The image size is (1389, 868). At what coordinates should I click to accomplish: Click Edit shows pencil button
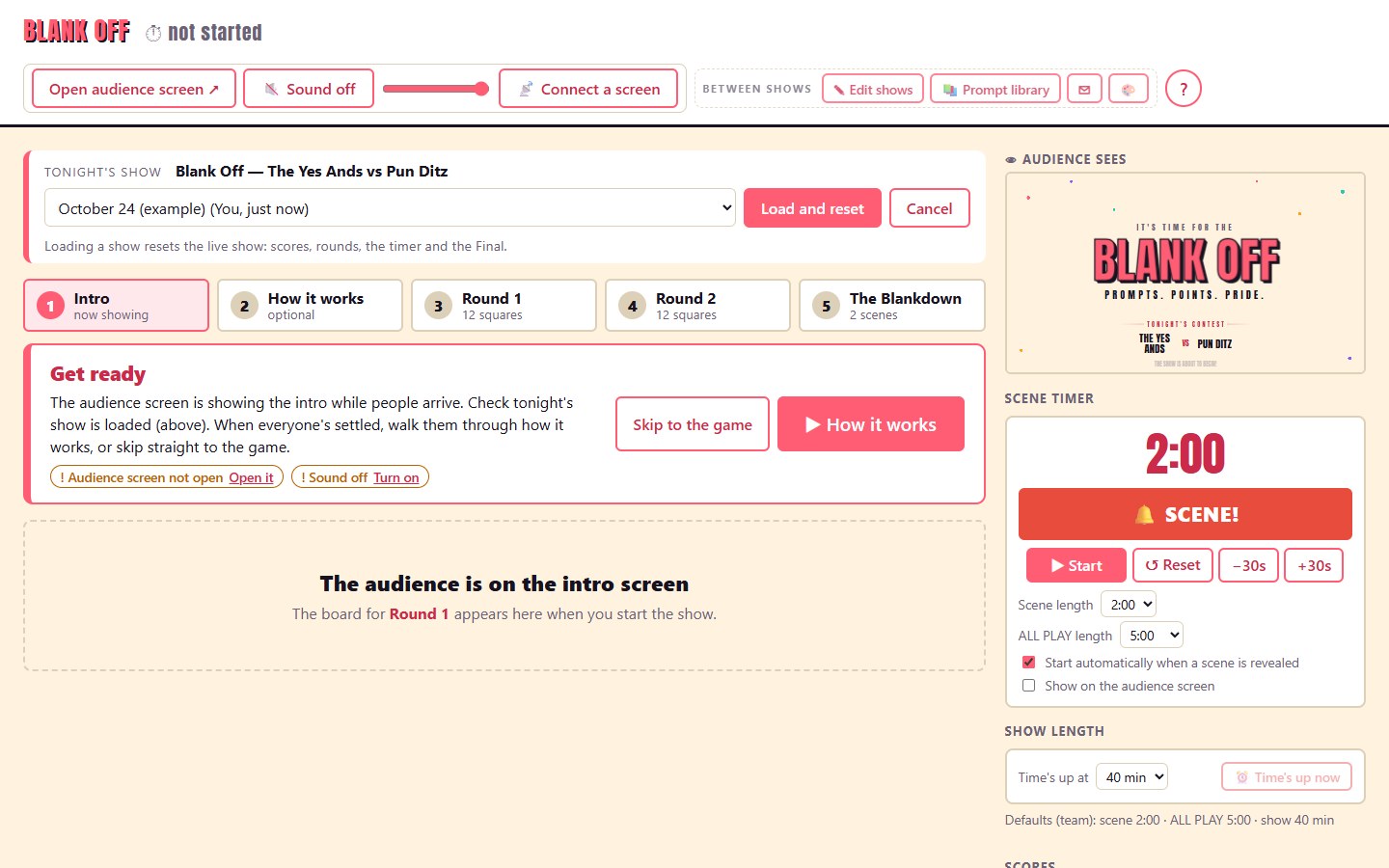873,89
